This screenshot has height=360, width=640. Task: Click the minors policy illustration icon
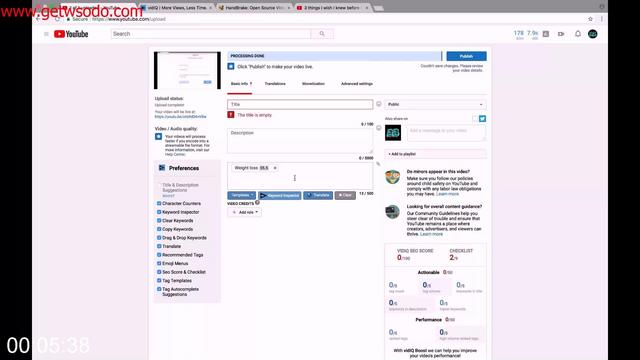coord(393,177)
